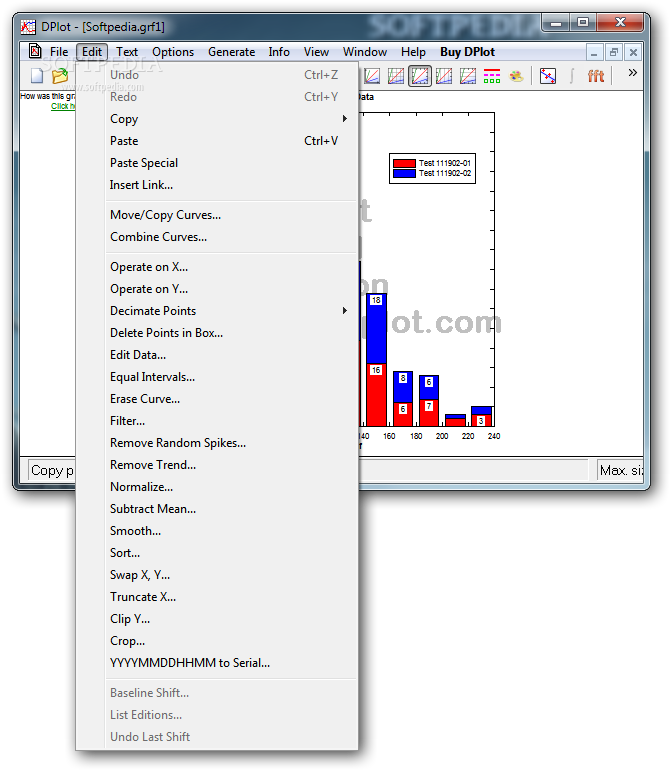671x771 pixels.
Task: Click the blue bar labeled 18
Action: click(377, 328)
